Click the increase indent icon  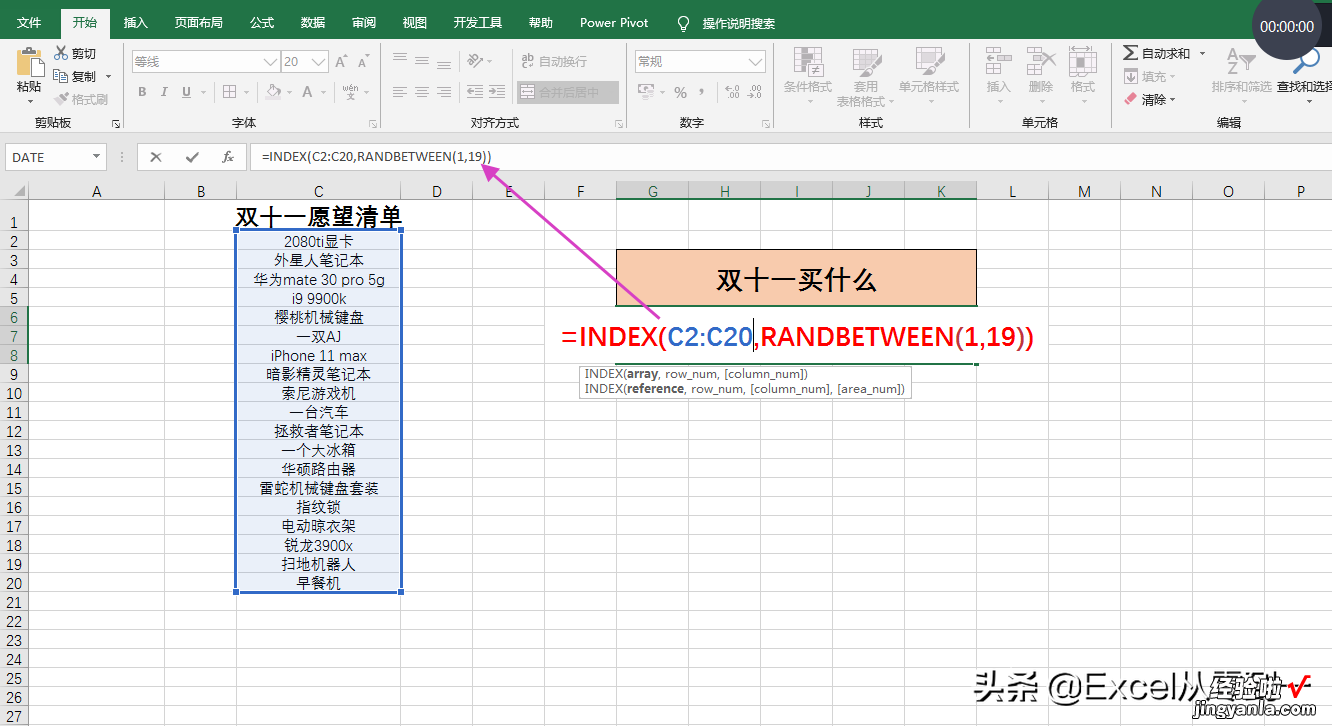497,92
